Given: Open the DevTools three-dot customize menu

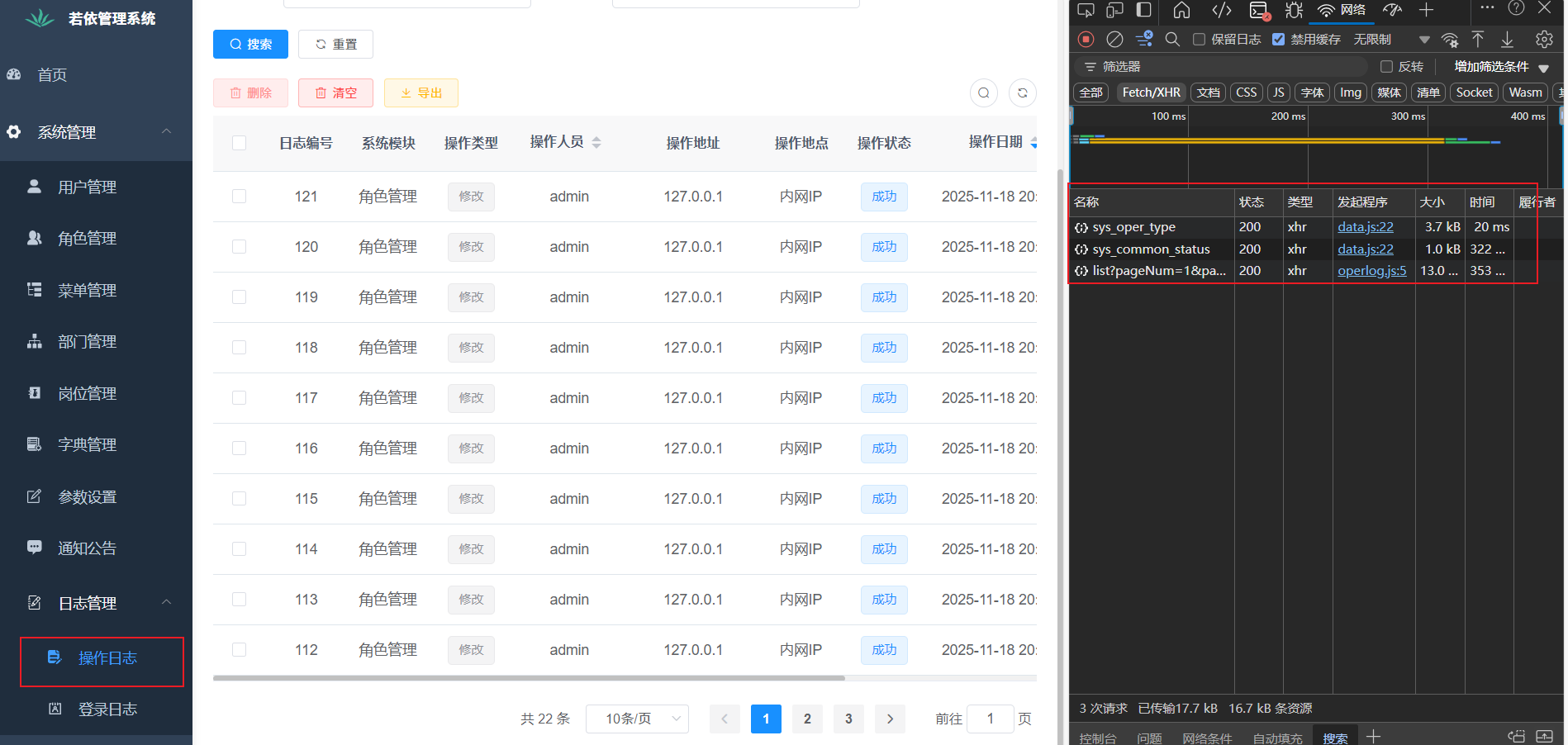Looking at the screenshot, I should pos(1487,8).
